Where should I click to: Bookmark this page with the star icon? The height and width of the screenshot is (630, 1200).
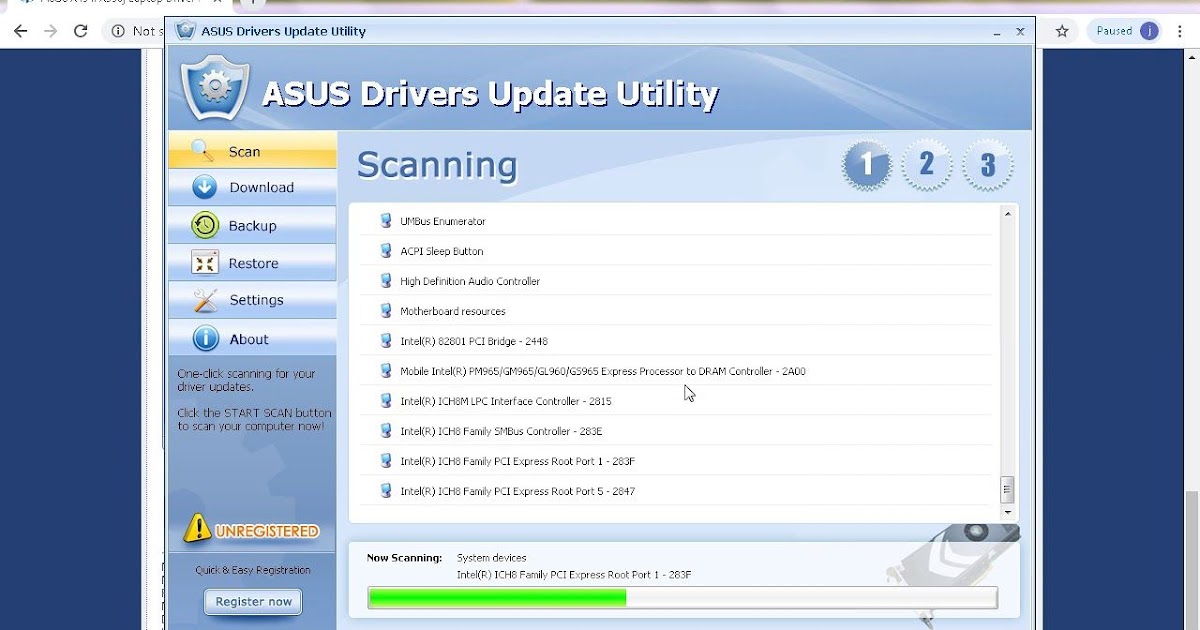click(1062, 31)
